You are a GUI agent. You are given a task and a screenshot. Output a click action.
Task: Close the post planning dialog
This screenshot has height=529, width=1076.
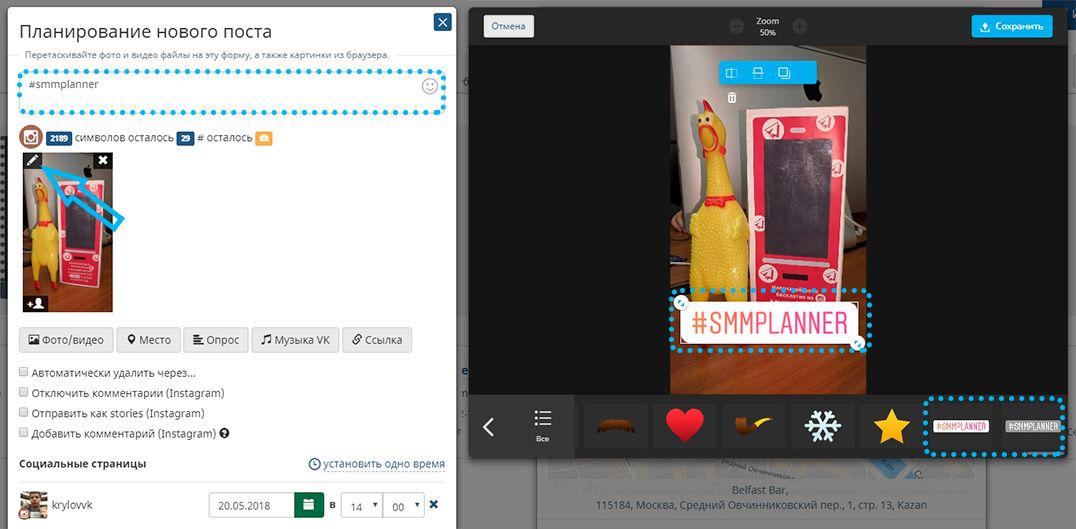[443, 23]
